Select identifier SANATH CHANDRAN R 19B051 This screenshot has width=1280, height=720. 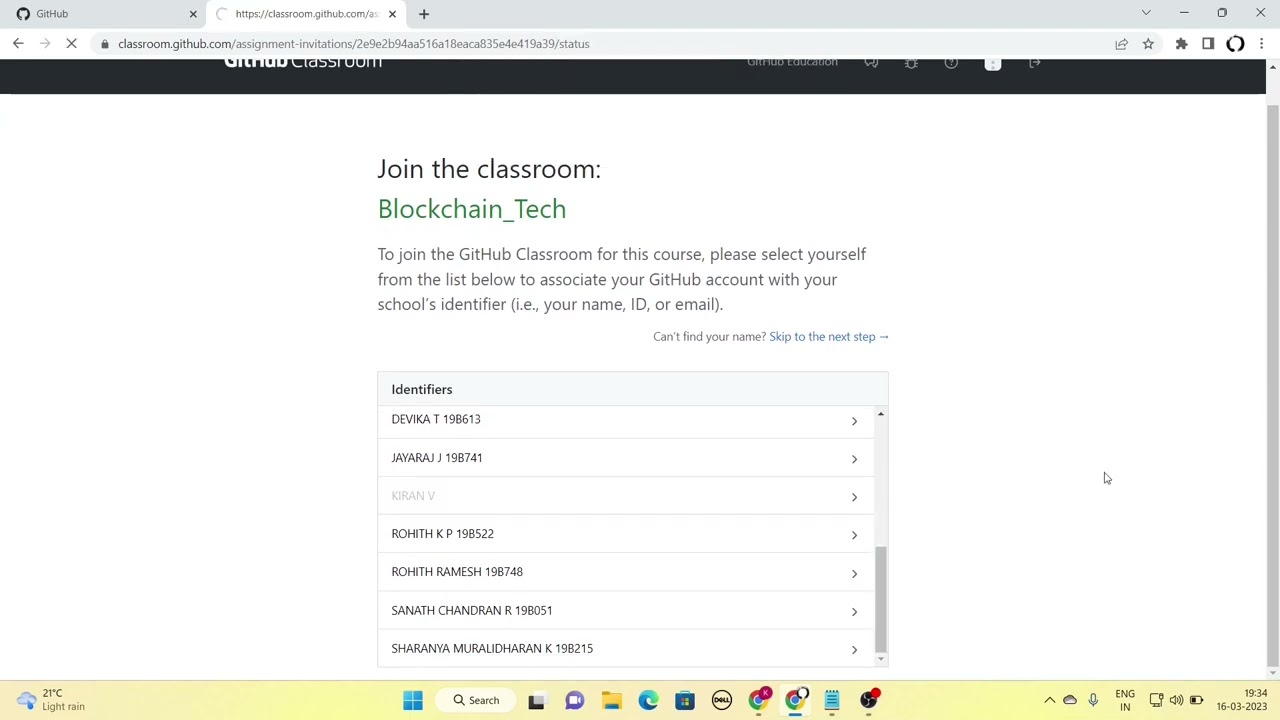[x=625, y=611]
